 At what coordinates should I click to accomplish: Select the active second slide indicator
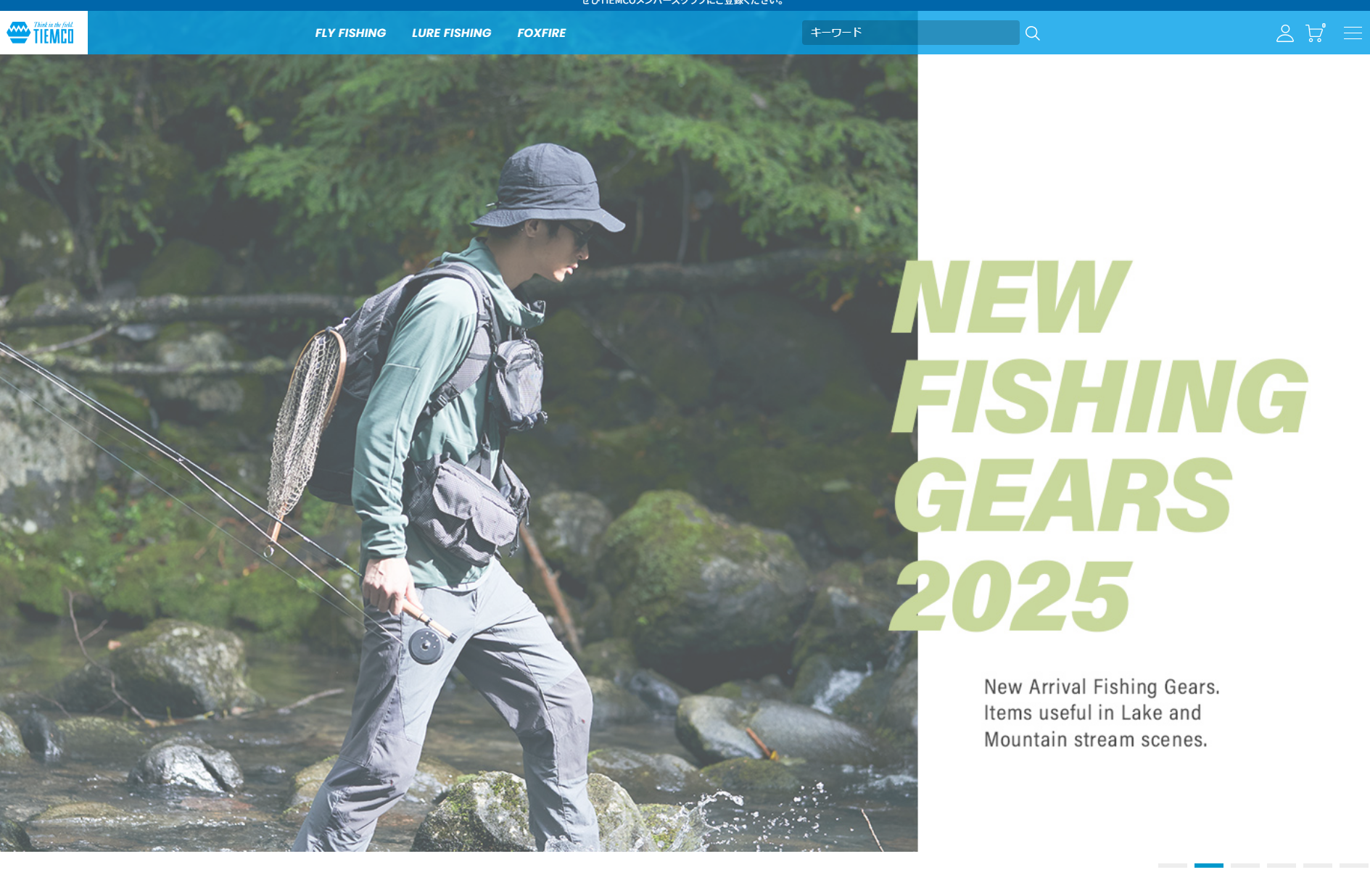[1208, 866]
